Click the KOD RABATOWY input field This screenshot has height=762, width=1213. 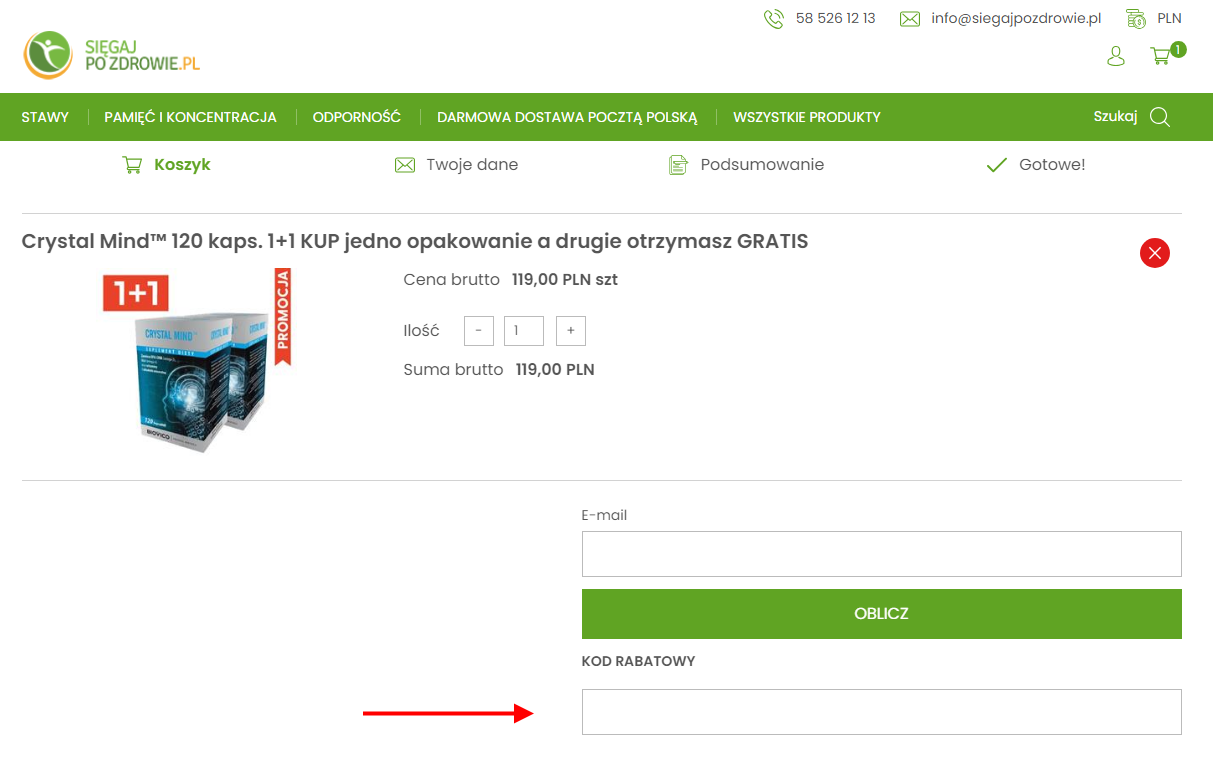pyautogui.click(x=882, y=712)
